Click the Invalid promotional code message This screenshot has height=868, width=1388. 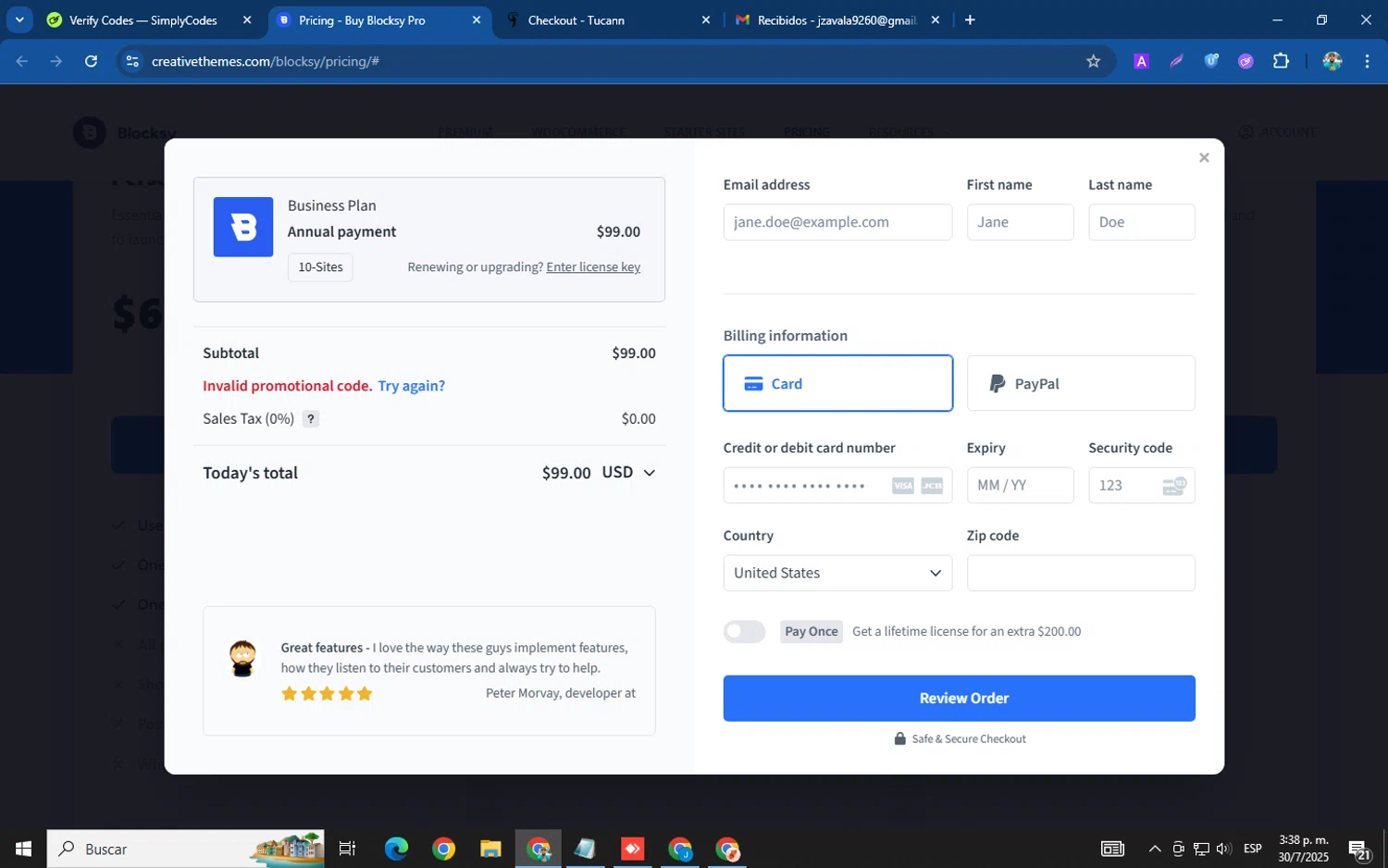tap(288, 386)
